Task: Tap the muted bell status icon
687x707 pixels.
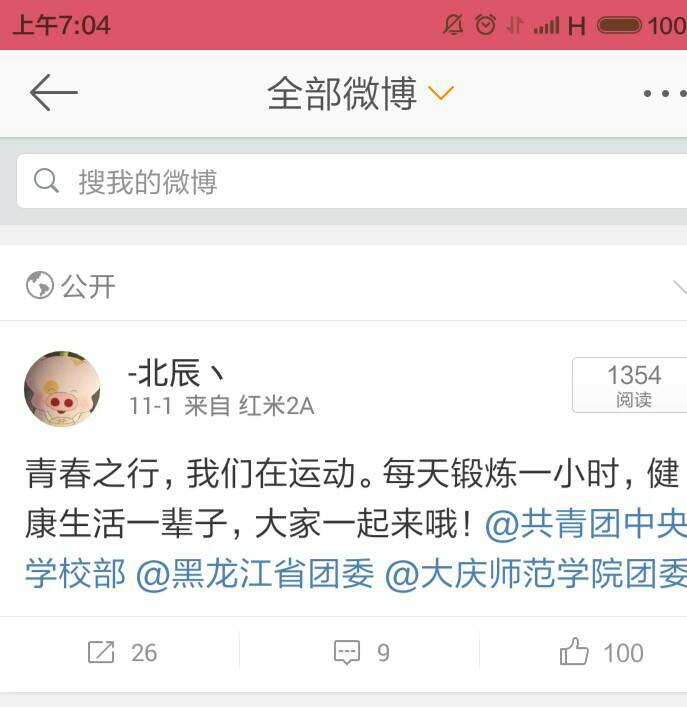Action: tap(453, 25)
